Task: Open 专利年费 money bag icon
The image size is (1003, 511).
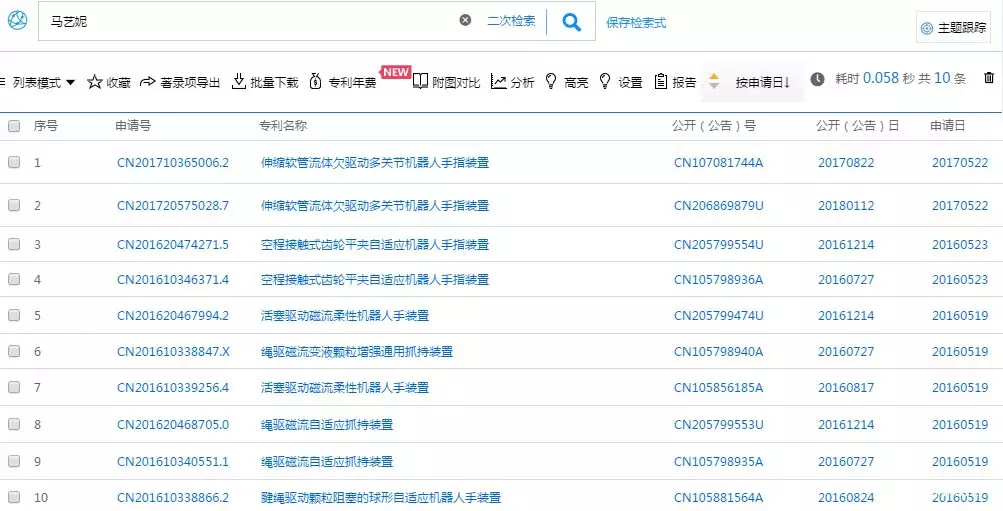Action: [x=315, y=82]
